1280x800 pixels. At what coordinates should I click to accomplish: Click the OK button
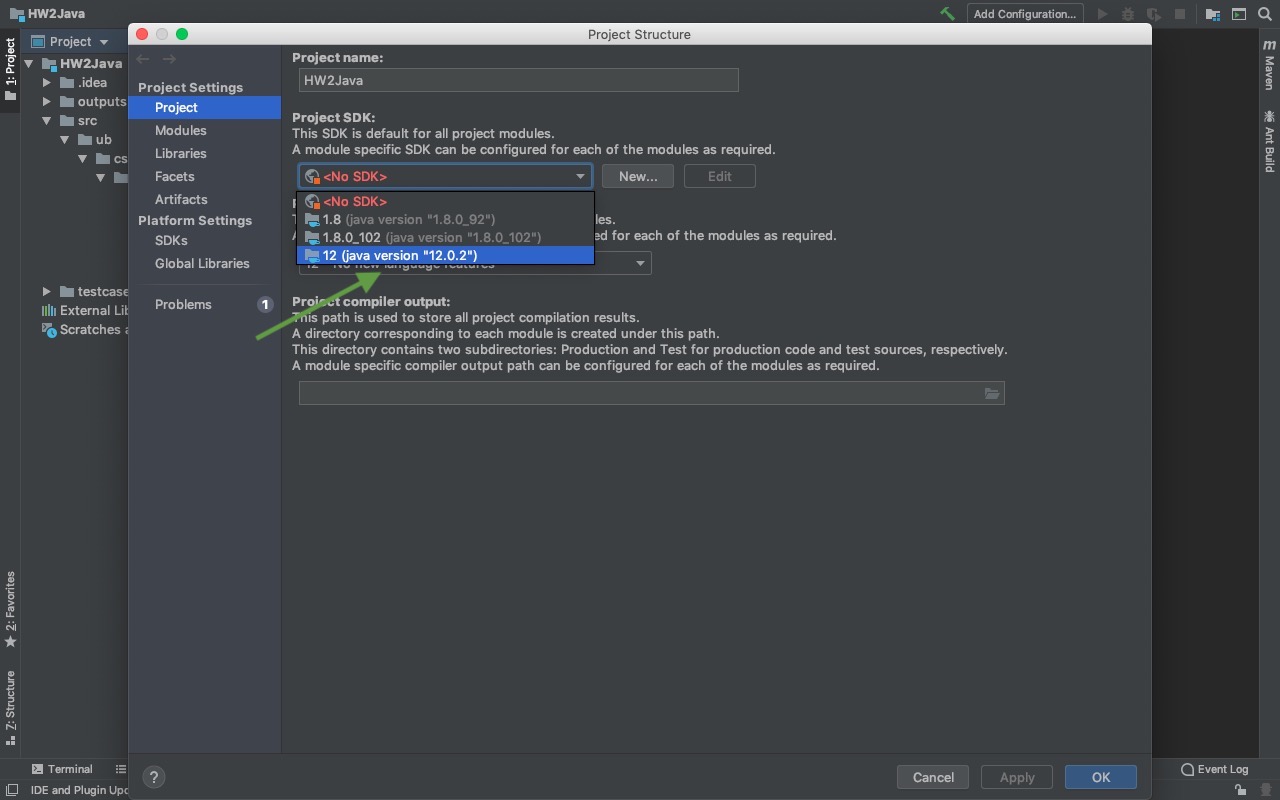tap(1100, 777)
